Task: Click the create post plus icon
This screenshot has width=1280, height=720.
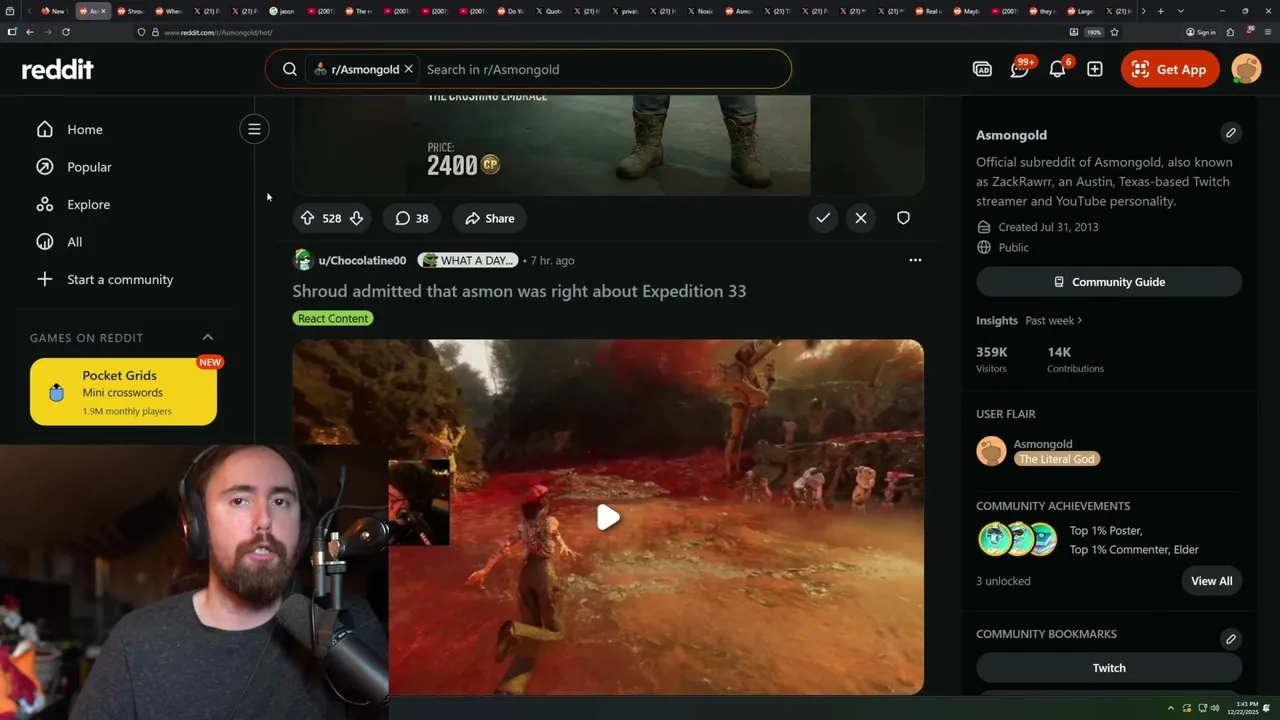Action: click(1095, 69)
